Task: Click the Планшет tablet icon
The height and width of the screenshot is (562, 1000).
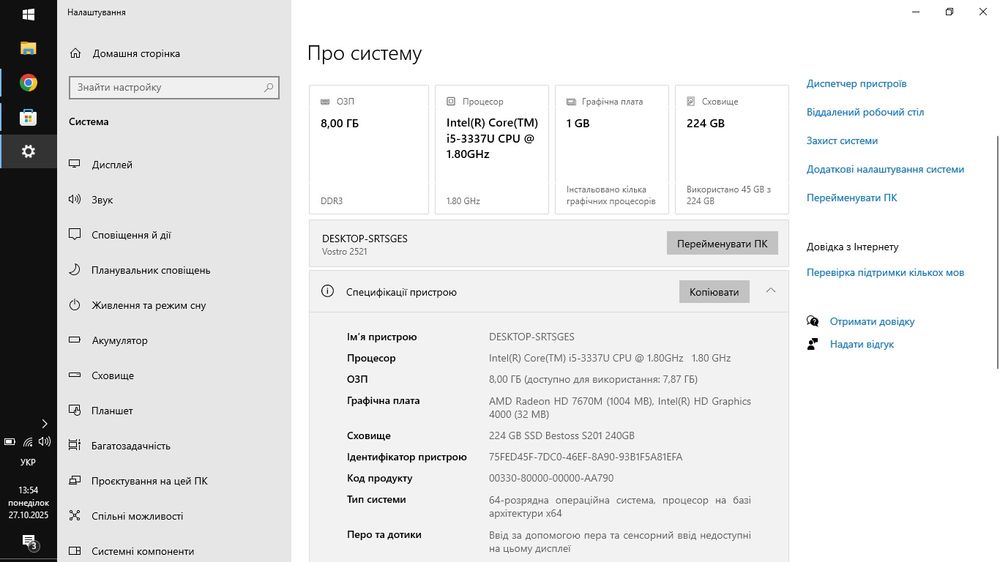Action: pyautogui.click(x=75, y=410)
